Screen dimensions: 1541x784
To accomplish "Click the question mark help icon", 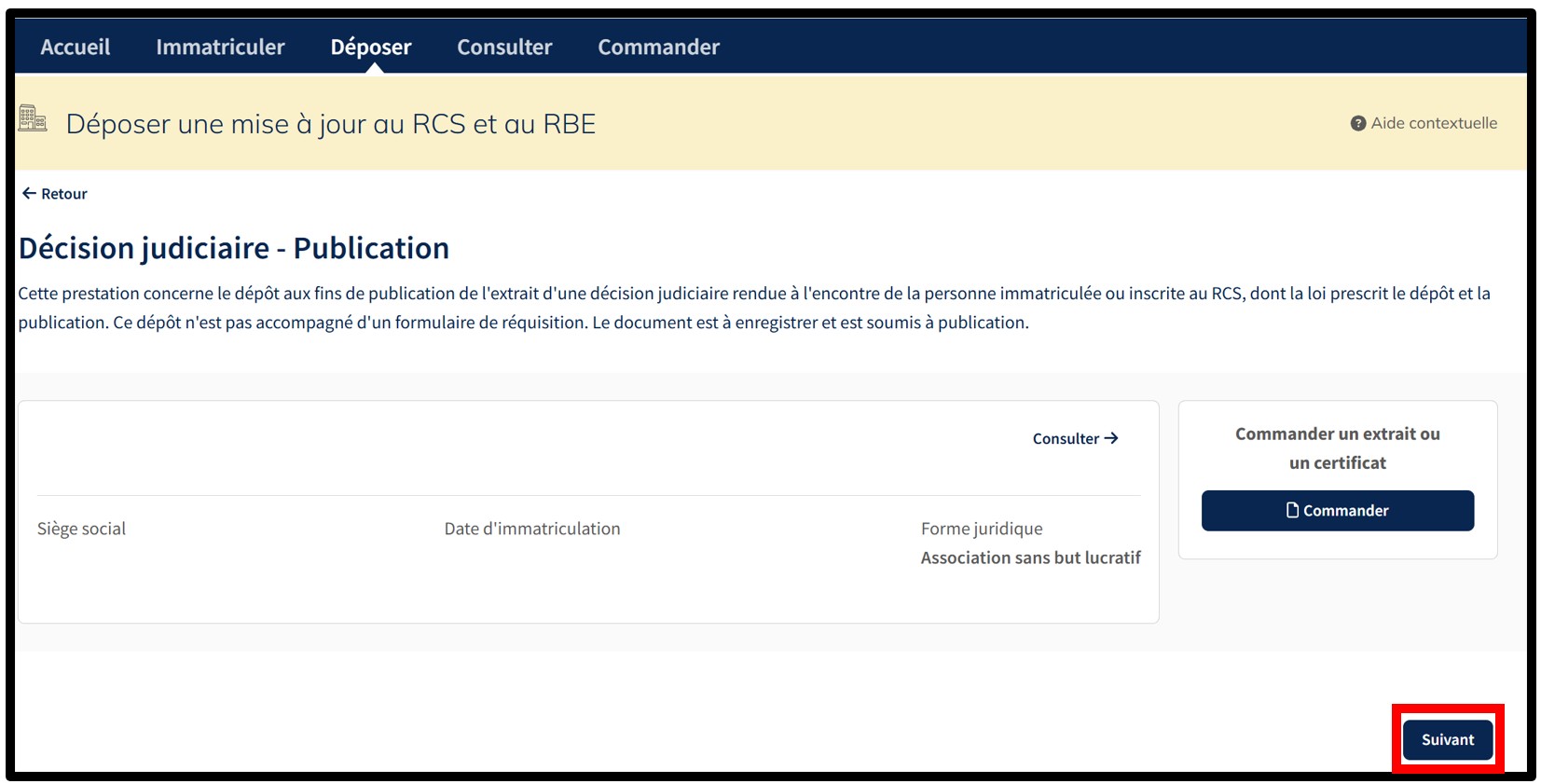I will 1358,123.
